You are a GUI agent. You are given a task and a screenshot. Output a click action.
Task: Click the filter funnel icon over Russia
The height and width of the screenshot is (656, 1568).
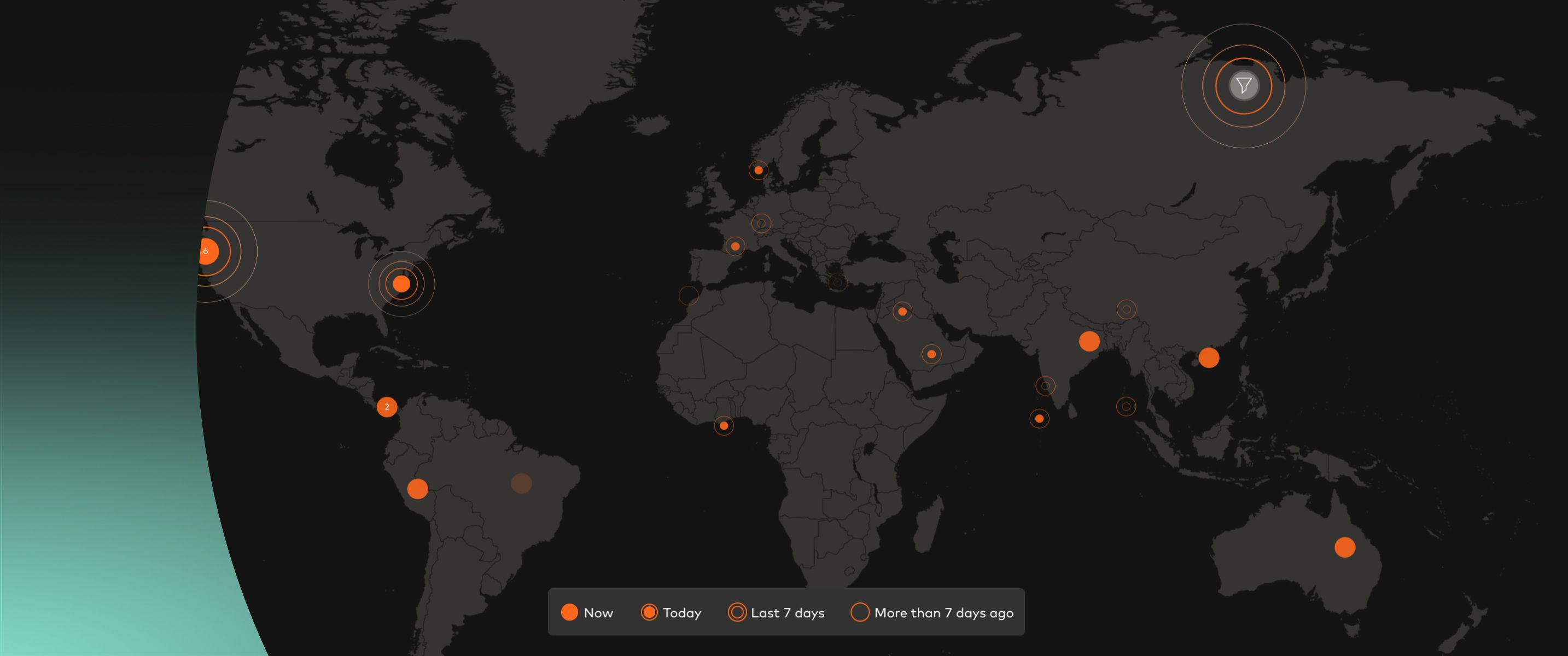coord(1243,86)
